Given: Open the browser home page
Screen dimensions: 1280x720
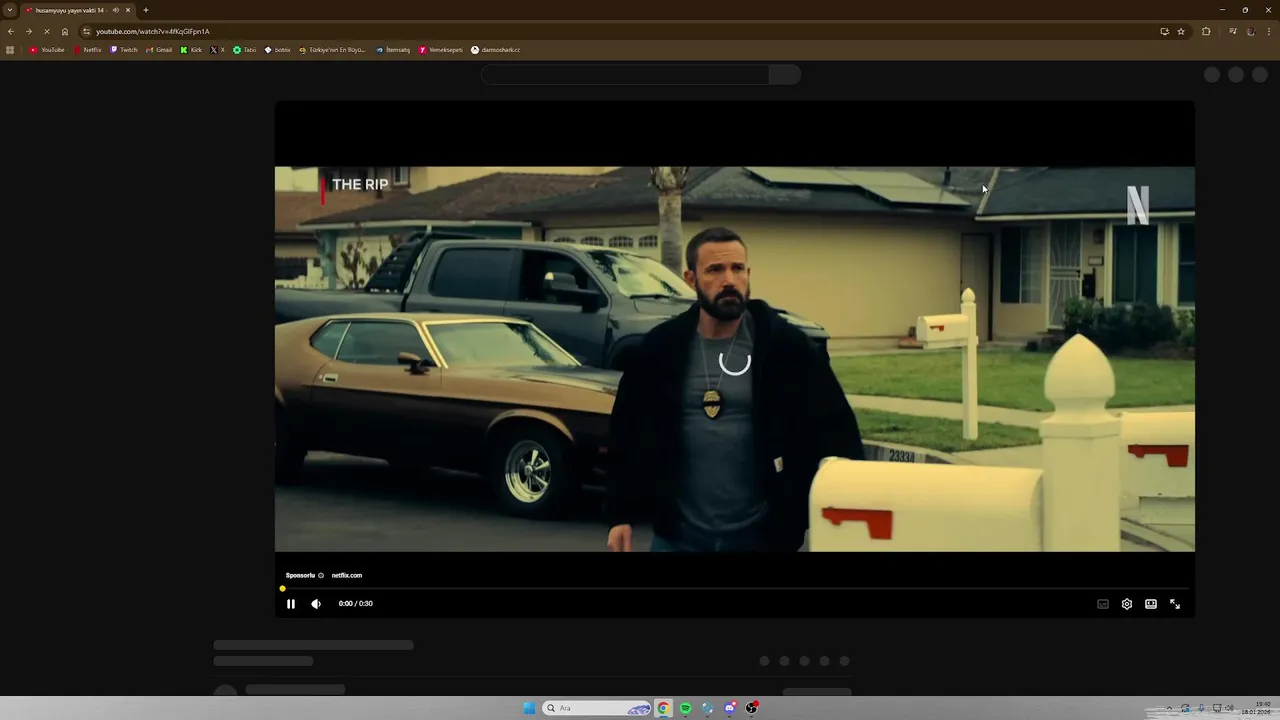Looking at the screenshot, I should point(65,31).
